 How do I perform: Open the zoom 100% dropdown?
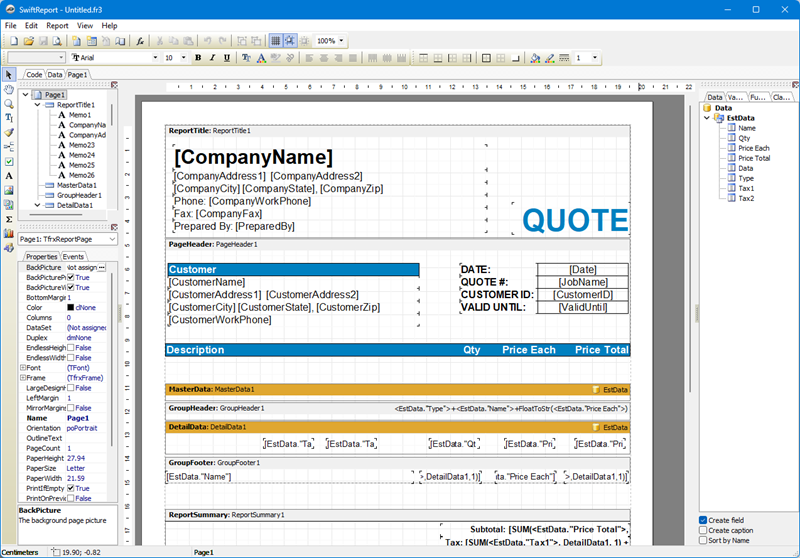[341, 41]
